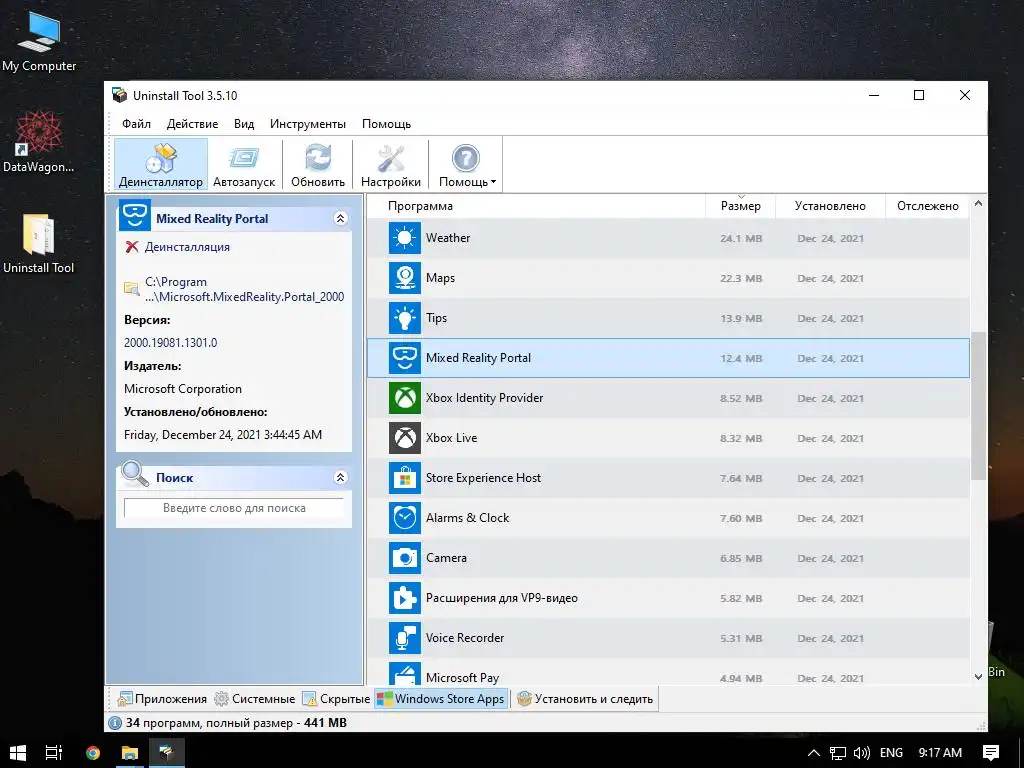Open the notification center icon
Image resolution: width=1024 pixels, height=768 pixels.
pos(991,752)
